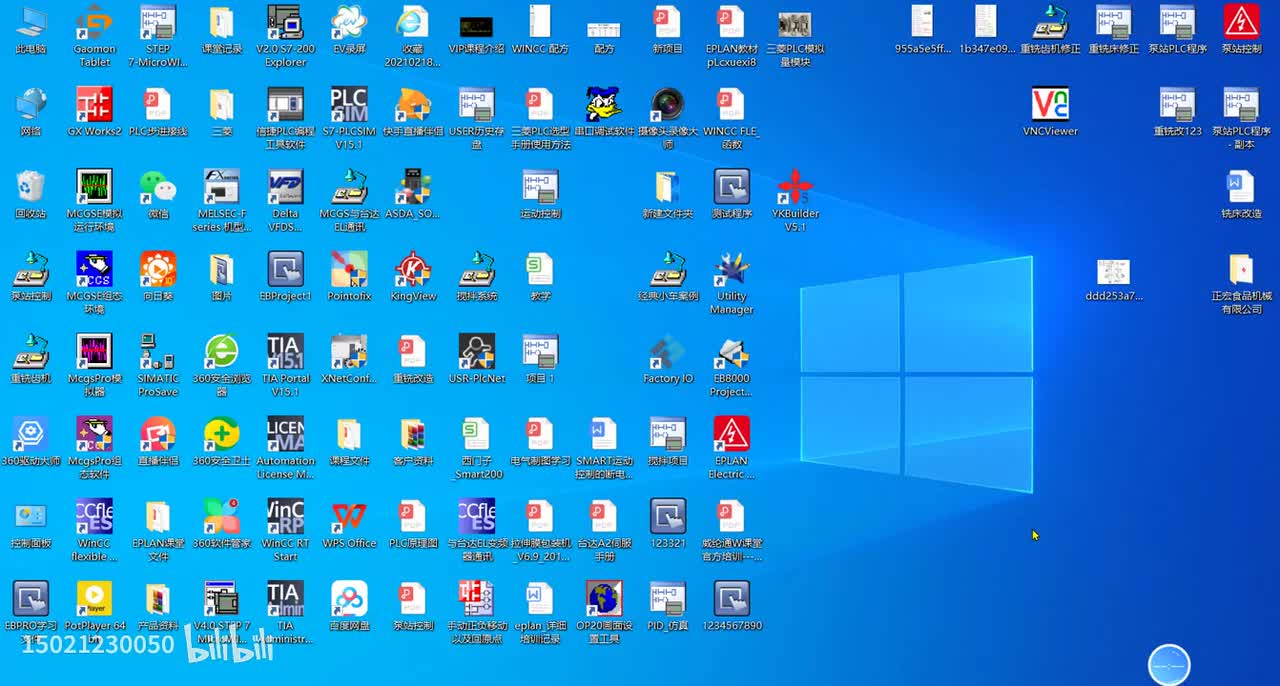Select the EPLAN Electric icon
The height and width of the screenshot is (686, 1280).
(x=731, y=435)
